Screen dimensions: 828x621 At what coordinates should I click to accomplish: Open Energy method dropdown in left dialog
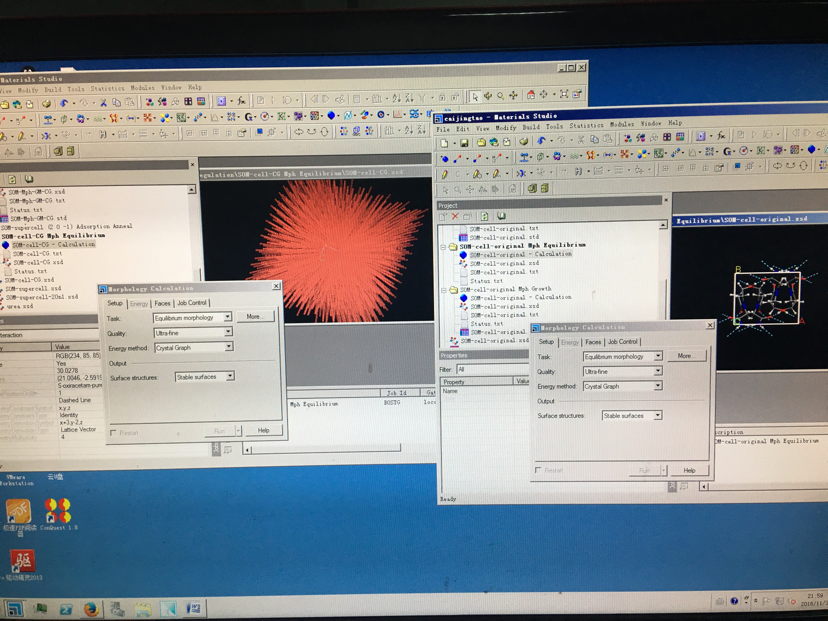pyautogui.click(x=229, y=346)
